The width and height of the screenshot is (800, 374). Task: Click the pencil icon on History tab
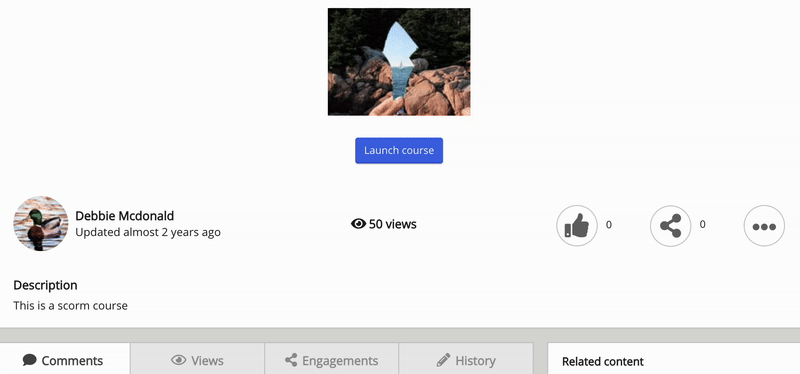coord(443,360)
